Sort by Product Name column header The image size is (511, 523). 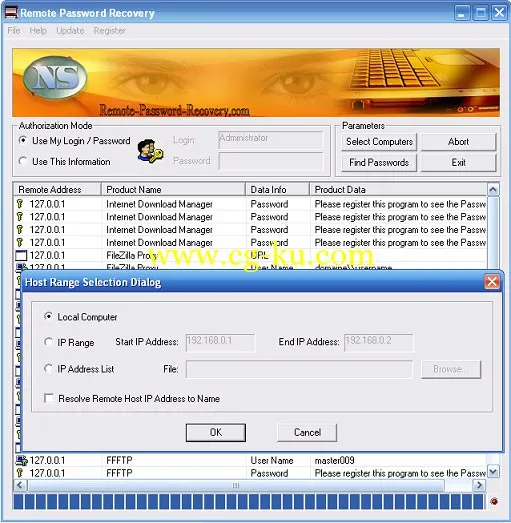(x=173, y=189)
